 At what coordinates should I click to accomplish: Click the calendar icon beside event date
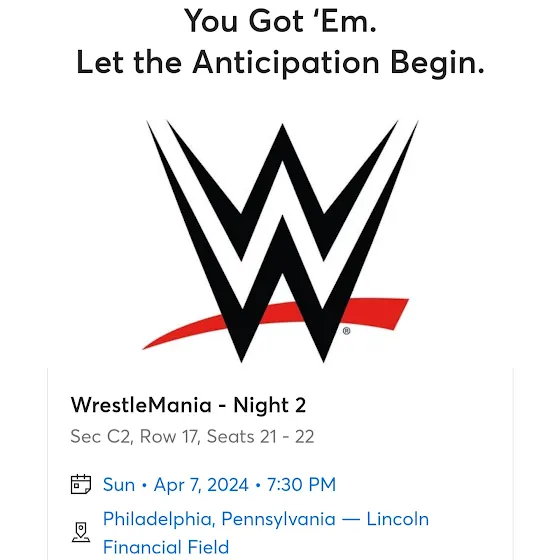coord(81,484)
